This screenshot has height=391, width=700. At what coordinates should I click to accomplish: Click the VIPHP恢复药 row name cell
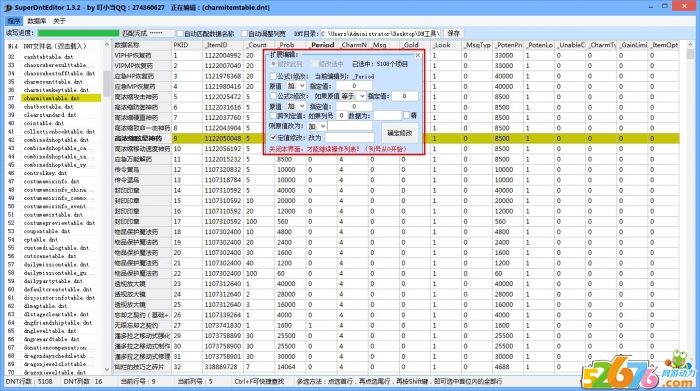pos(142,55)
